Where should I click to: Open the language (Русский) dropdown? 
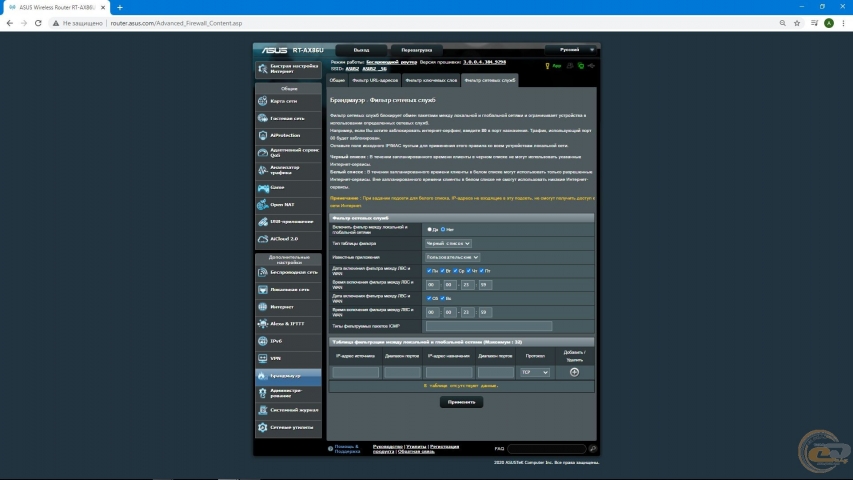[x=572, y=50]
